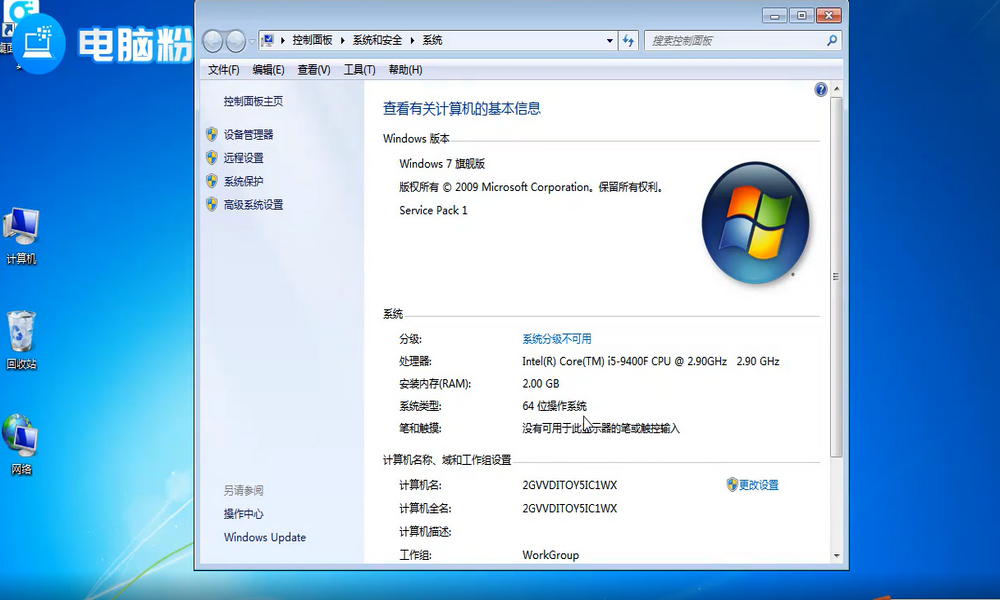The width and height of the screenshot is (1000, 600).
Task: Click shield icon next to 高级系统设置
Action: [212, 205]
